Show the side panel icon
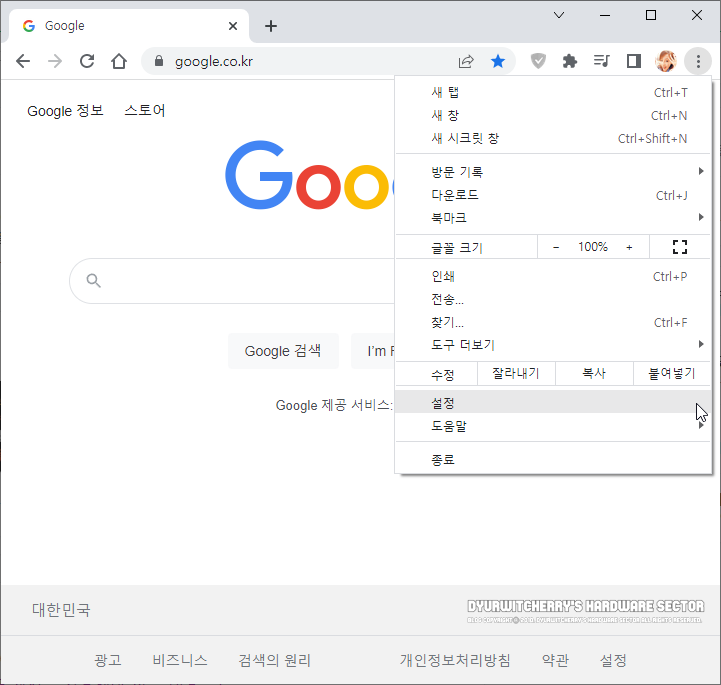The width and height of the screenshot is (721, 685). [634, 61]
